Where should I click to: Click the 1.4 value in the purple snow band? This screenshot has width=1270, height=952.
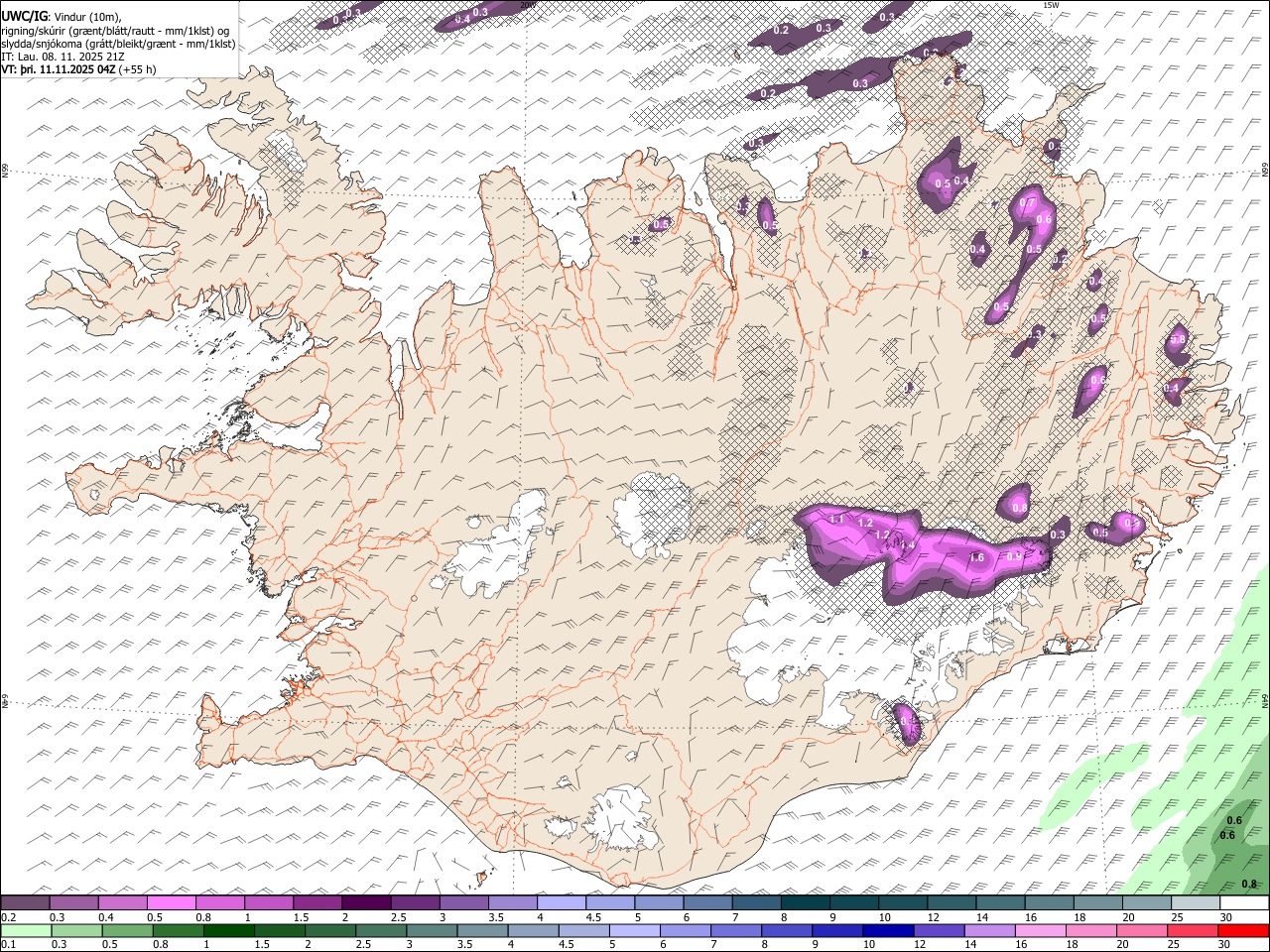907,544
